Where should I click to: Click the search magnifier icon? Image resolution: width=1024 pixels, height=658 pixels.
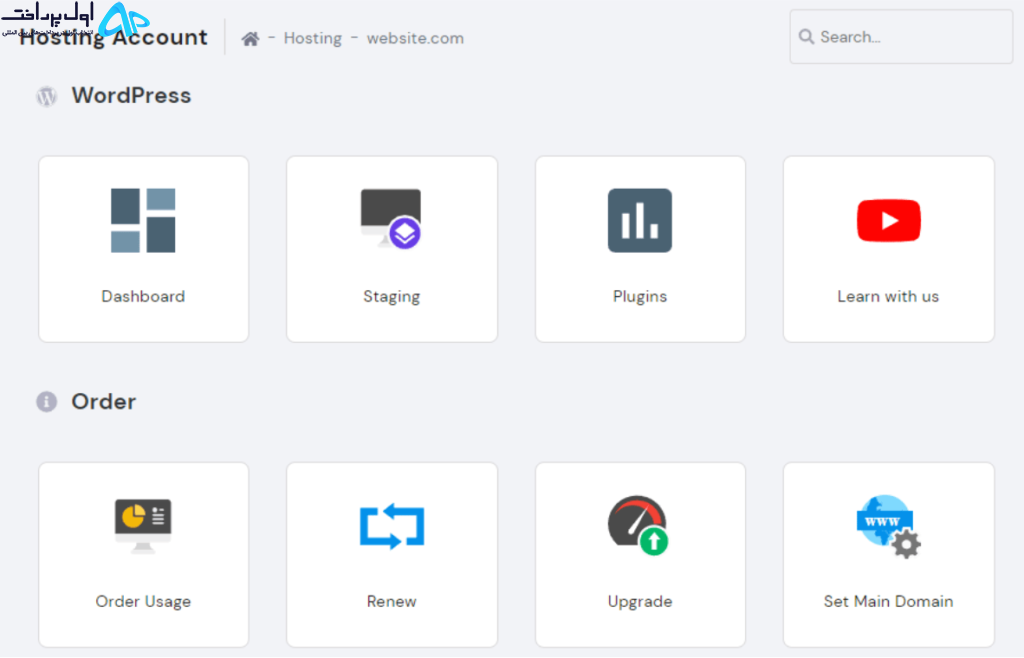(x=807, y=37)
